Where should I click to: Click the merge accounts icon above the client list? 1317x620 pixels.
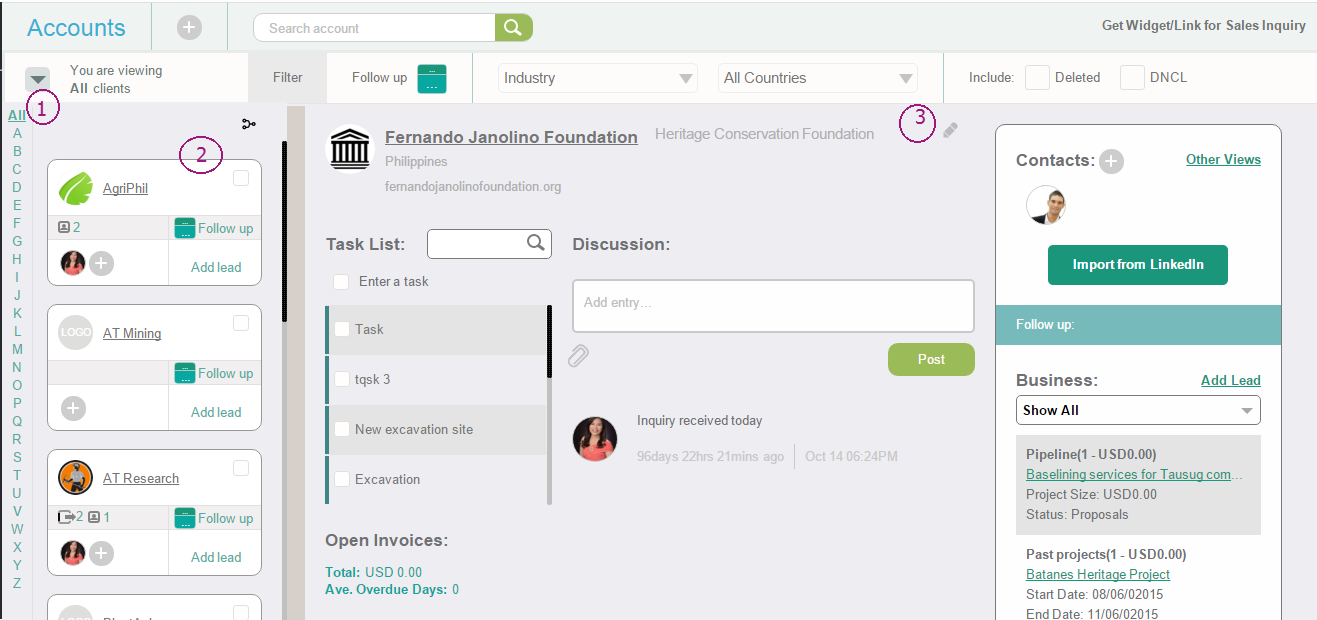(249, 124)
